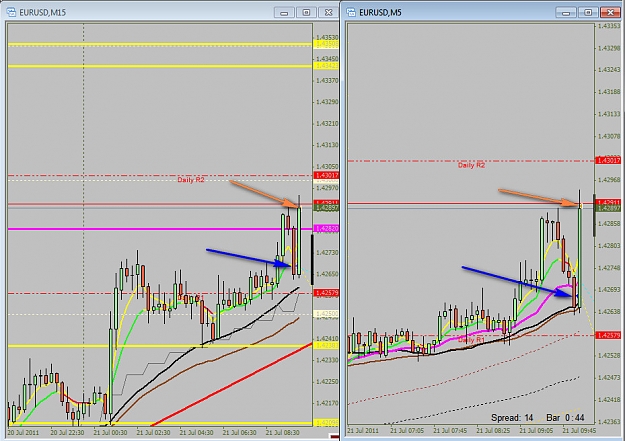
Task: Click the magenta 1.42820 price tag in M15
Action: pyautogui.click(x=326, y=228)
